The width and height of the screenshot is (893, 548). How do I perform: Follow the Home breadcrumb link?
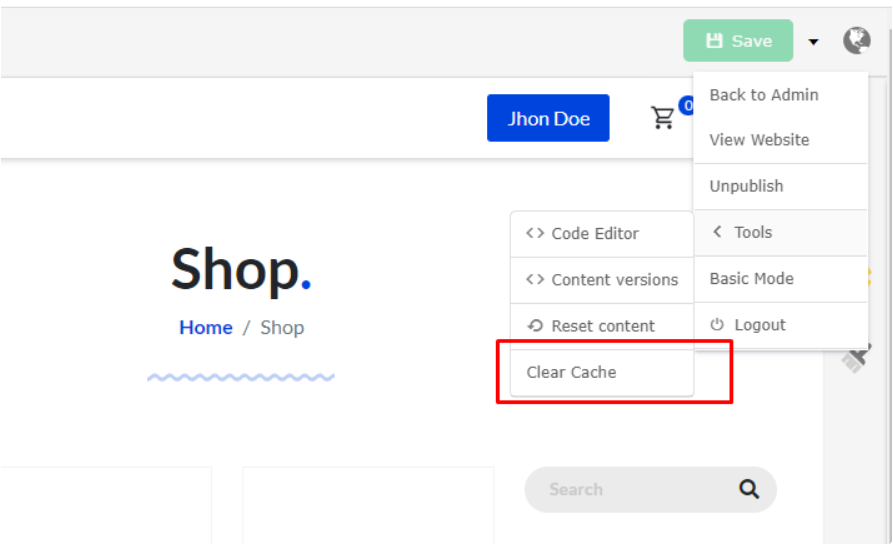tap(206, 328)
